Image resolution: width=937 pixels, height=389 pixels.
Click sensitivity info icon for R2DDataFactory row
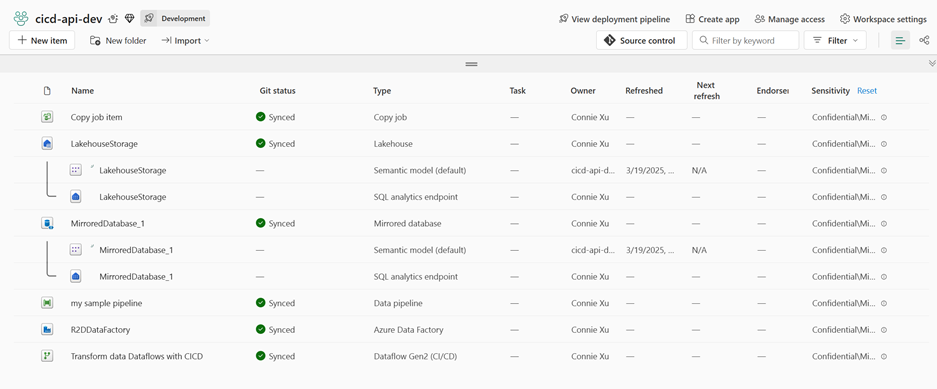[884, 329]
